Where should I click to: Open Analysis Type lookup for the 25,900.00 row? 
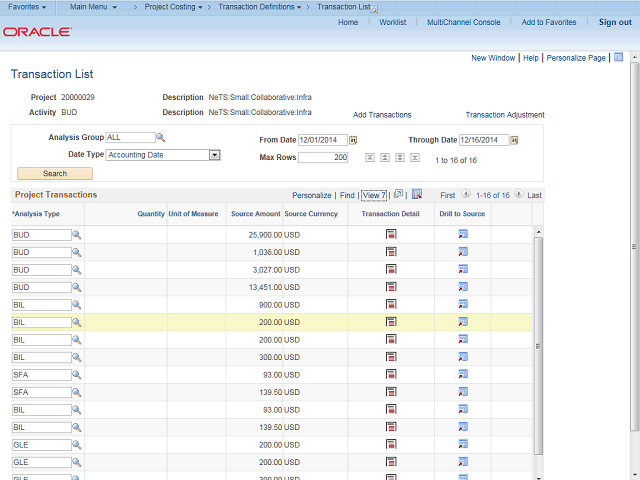click(x=76, y=235)
